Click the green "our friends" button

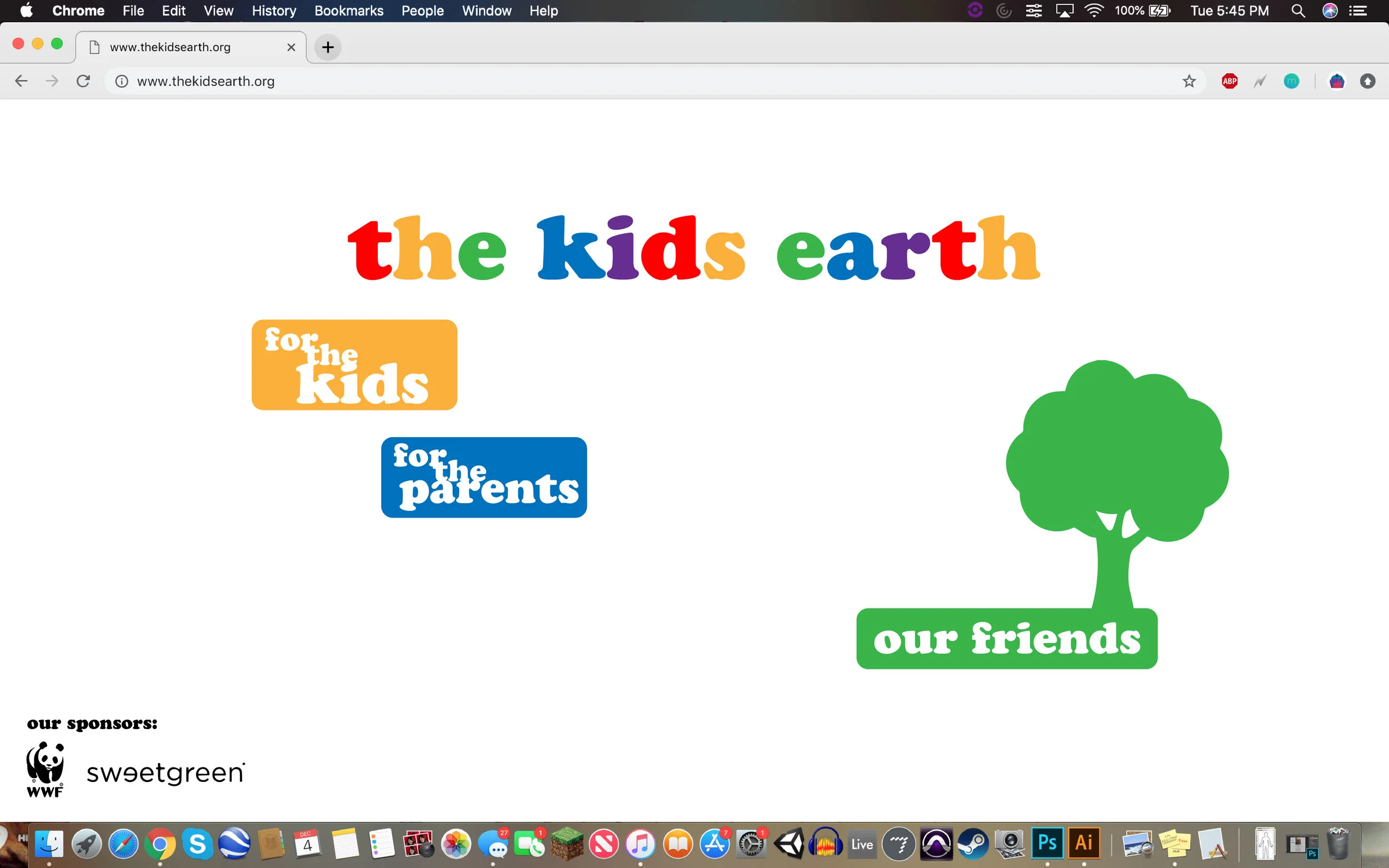click(x=1006, y=639)
